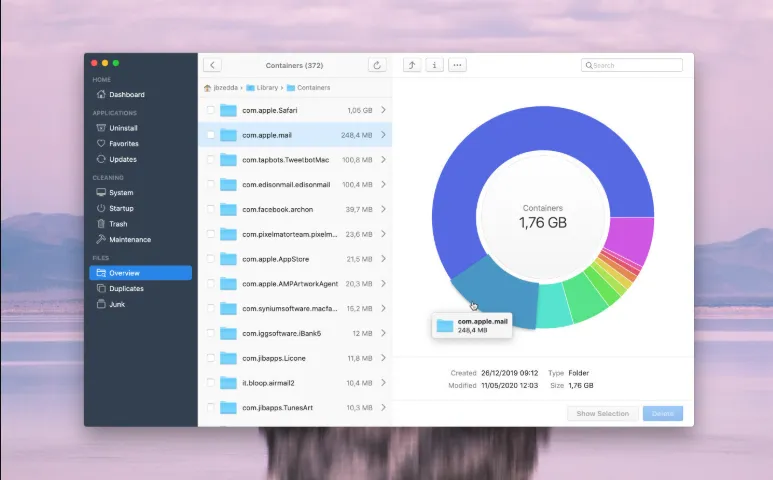The width and height of the screenshot is (773, 480).
Task: Open the info (i) panel button
Action: [x=434, y=65]
